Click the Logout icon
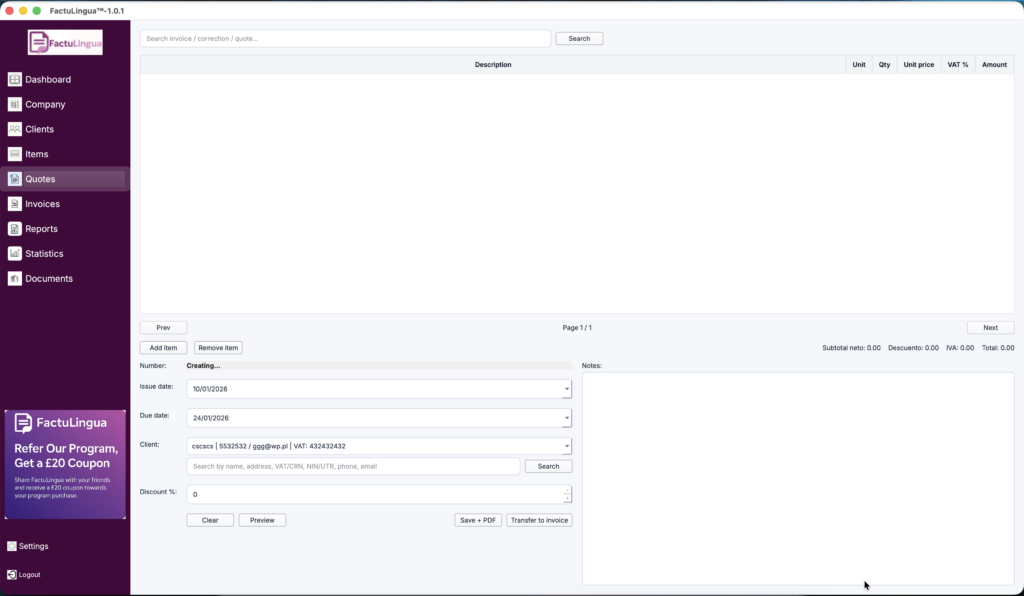1024x596 pixels. [x=12, y=575]
